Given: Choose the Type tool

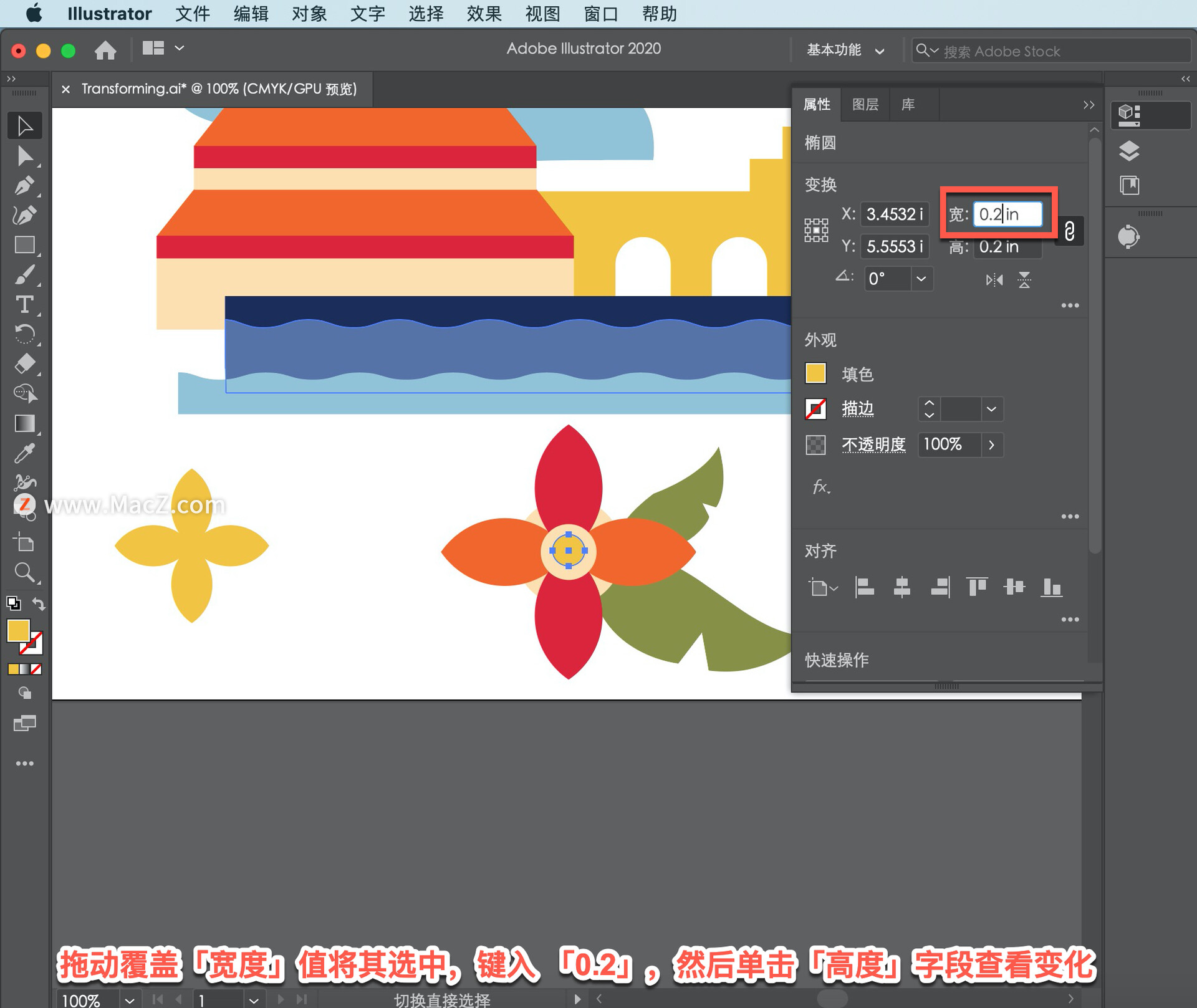Looking at the screenshot, I should (x=24, y=305).
